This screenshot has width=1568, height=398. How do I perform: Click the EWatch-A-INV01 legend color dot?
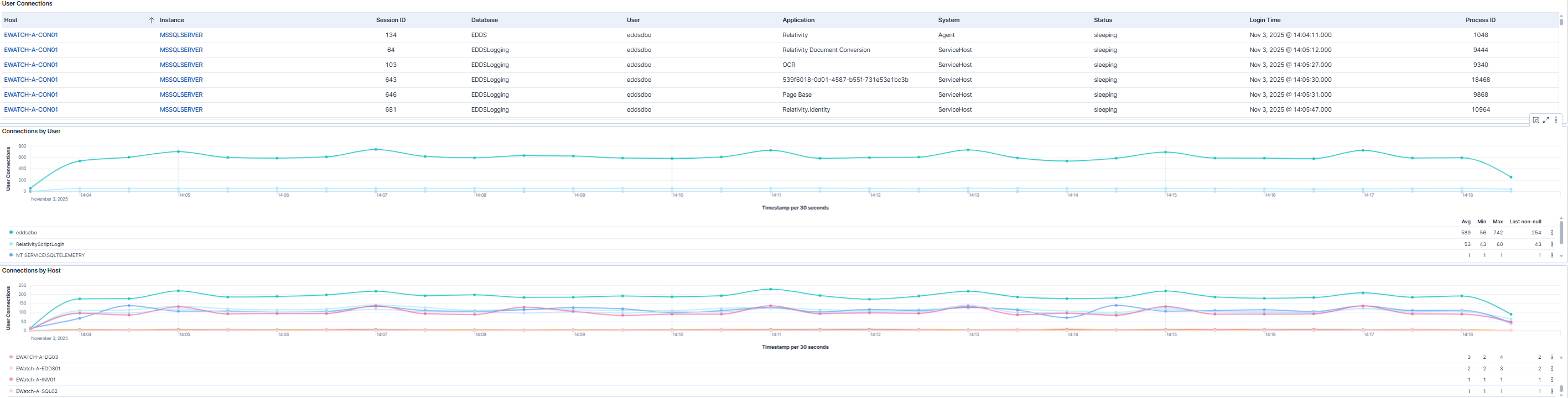point(11,380)
